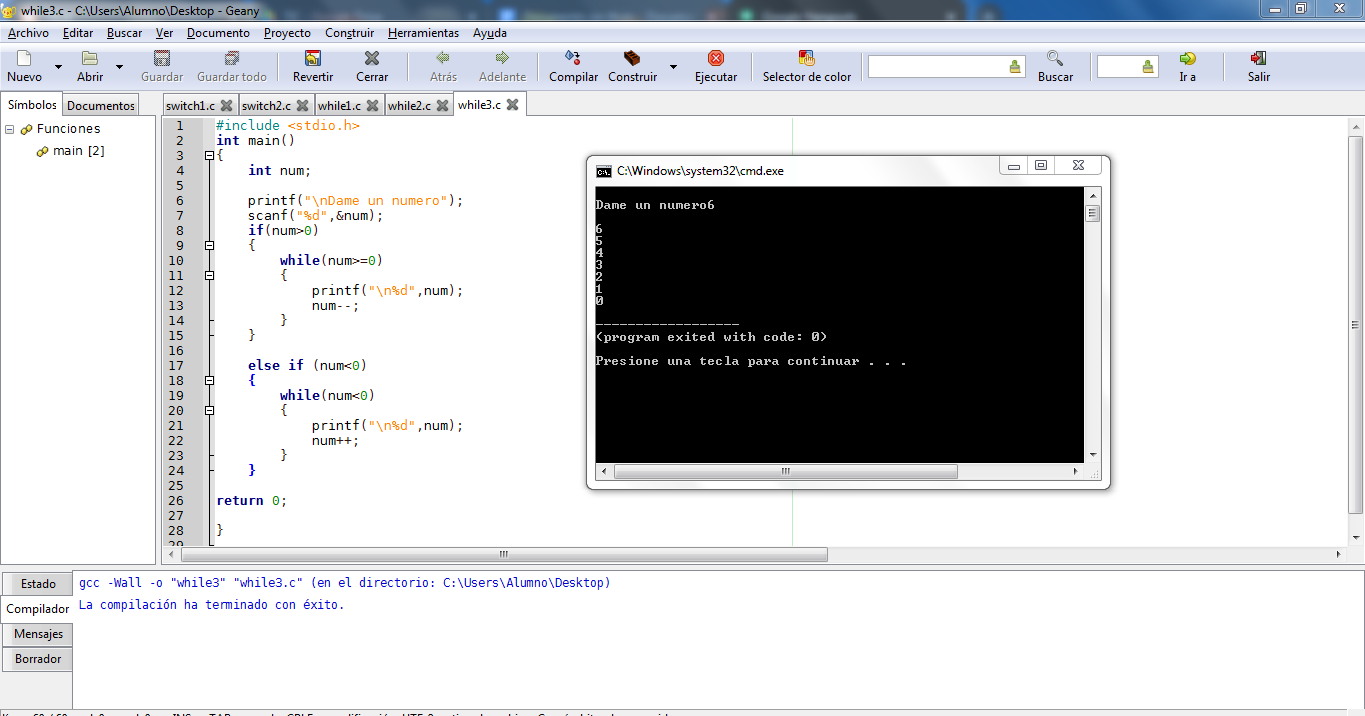This screenshot has width=1365, height=716.
Task: Switch to the Documentos sidebar tab
Action: click(101, 105)
